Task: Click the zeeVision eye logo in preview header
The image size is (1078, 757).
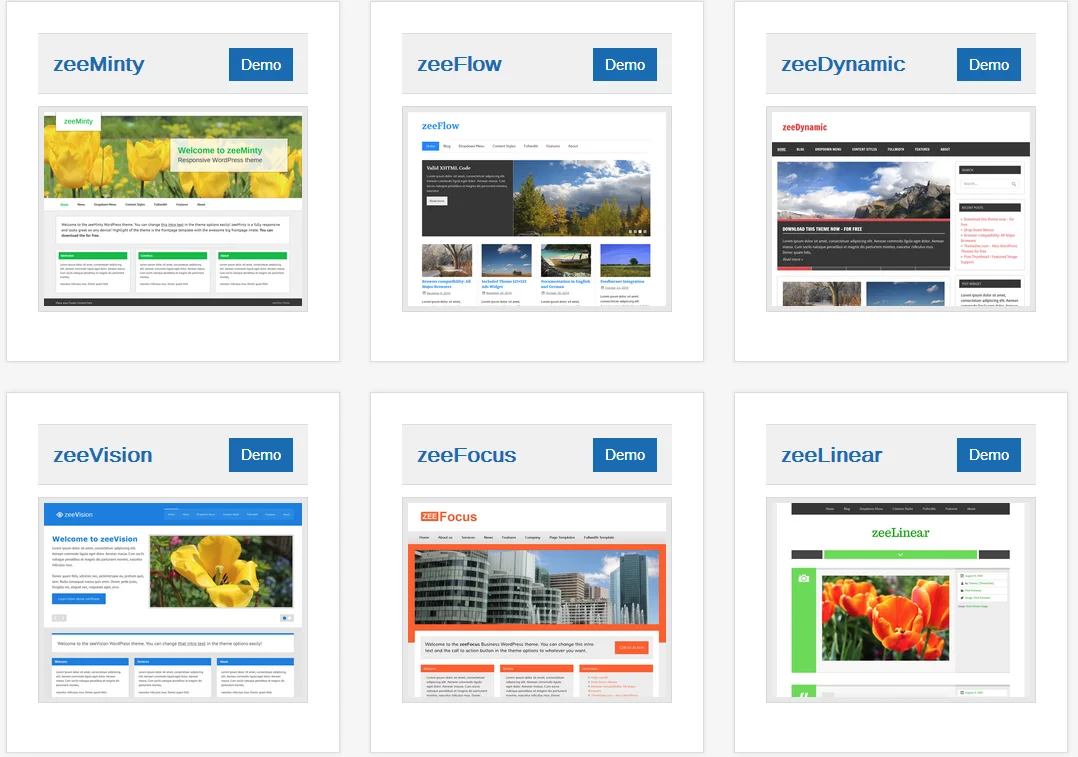Action: pos(74,514)
